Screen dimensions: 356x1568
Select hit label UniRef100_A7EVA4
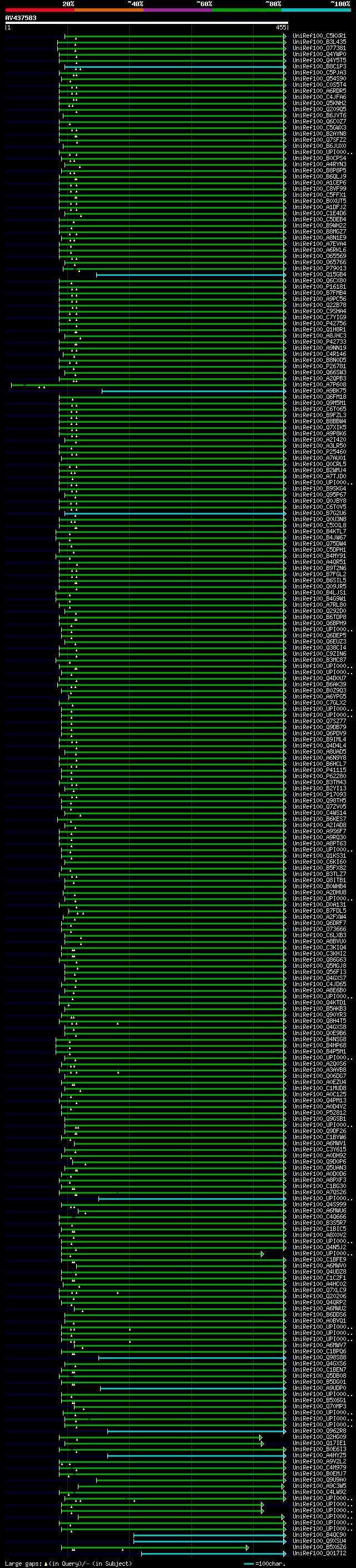[319, 244]
